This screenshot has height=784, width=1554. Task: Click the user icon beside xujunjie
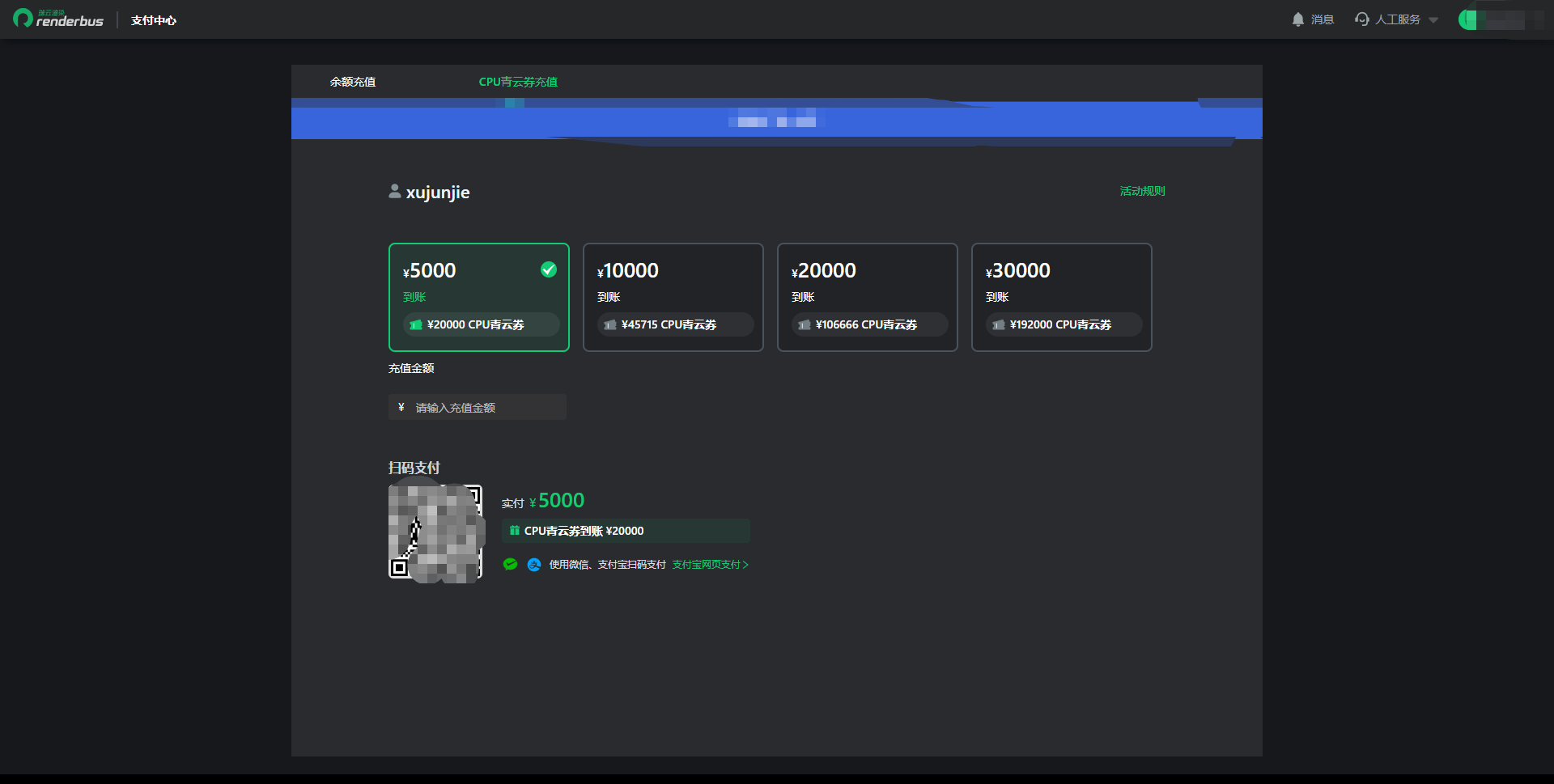[395, 191]
